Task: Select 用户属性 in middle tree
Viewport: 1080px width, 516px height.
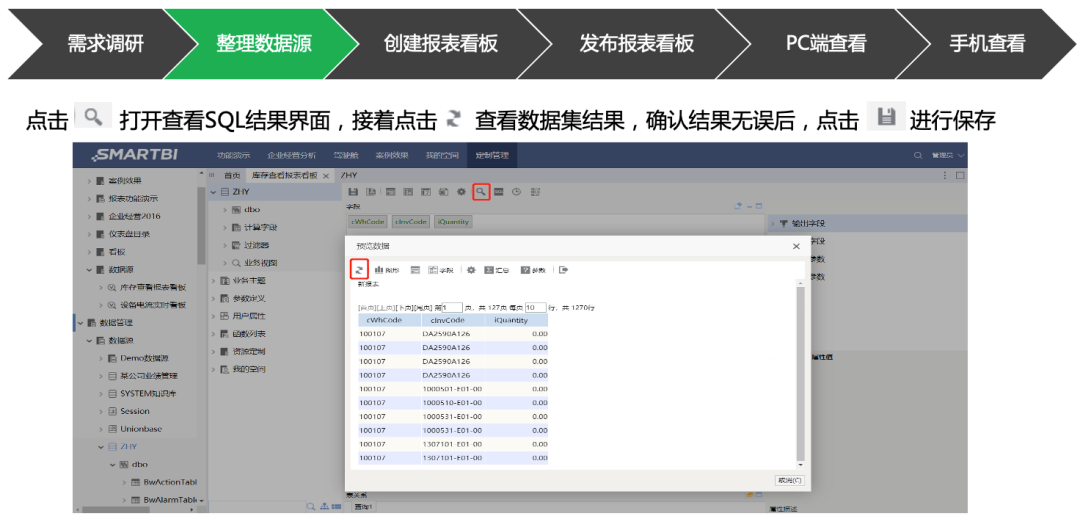Action: click(249, 316)
